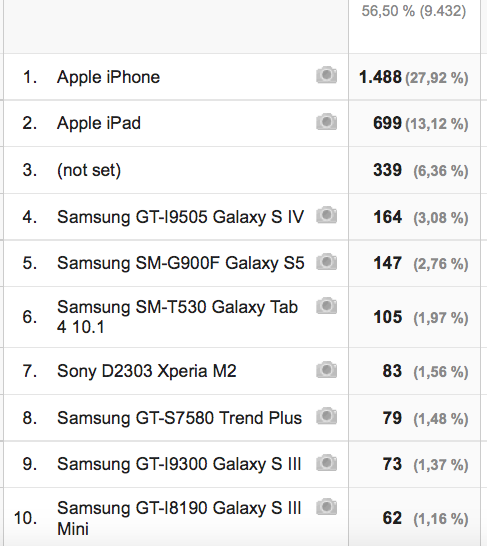Viewport: 487px width, 546px height.
Task: Select the Apple iPhone device name
Action: [108, 77]
